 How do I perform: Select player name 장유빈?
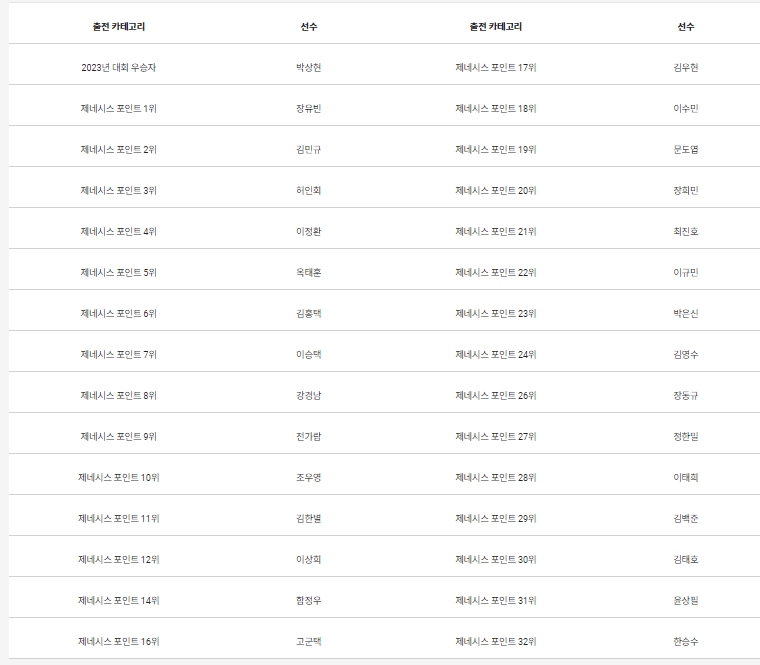(x=309, y=108)
